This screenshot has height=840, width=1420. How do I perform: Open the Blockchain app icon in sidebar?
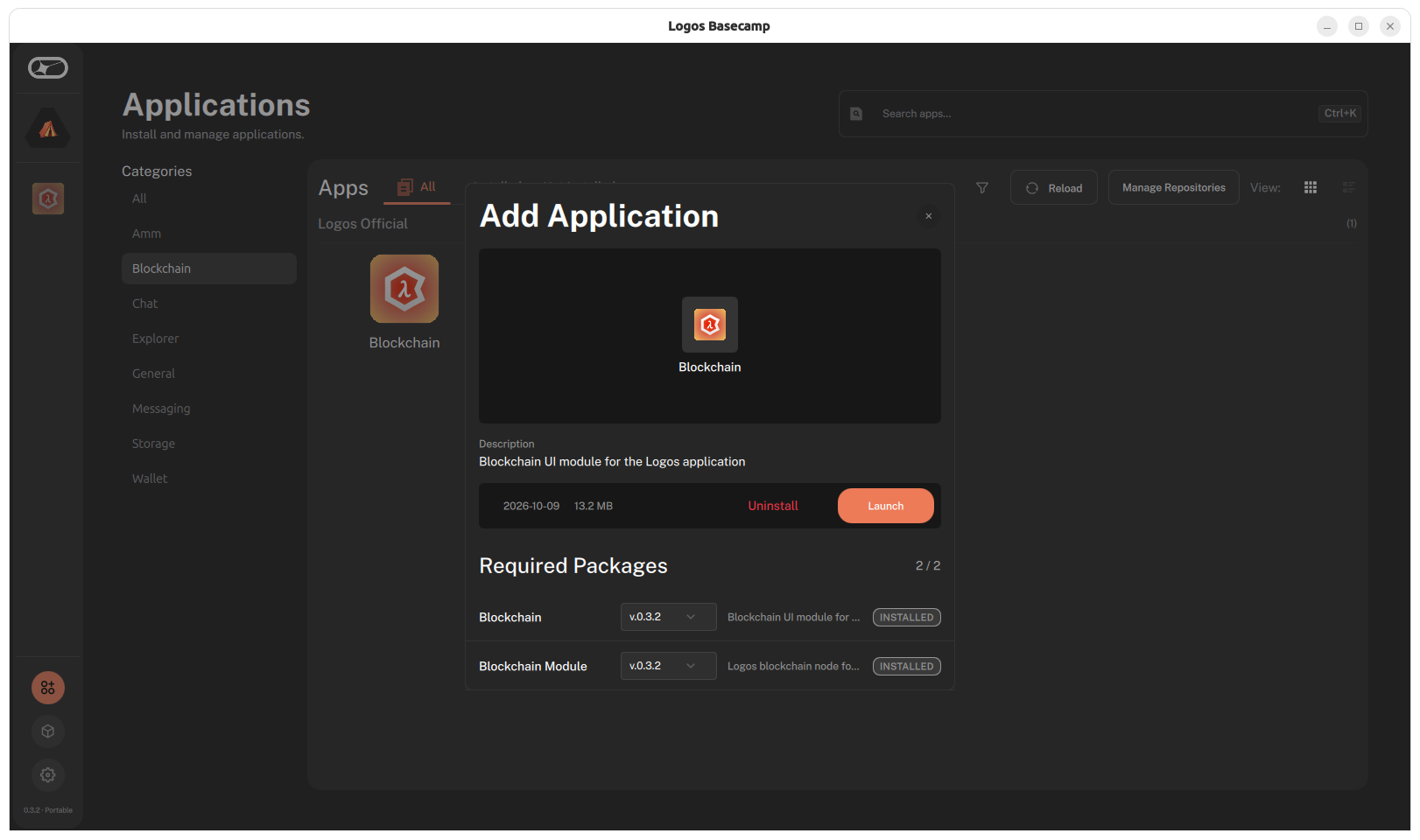point(48,199)
